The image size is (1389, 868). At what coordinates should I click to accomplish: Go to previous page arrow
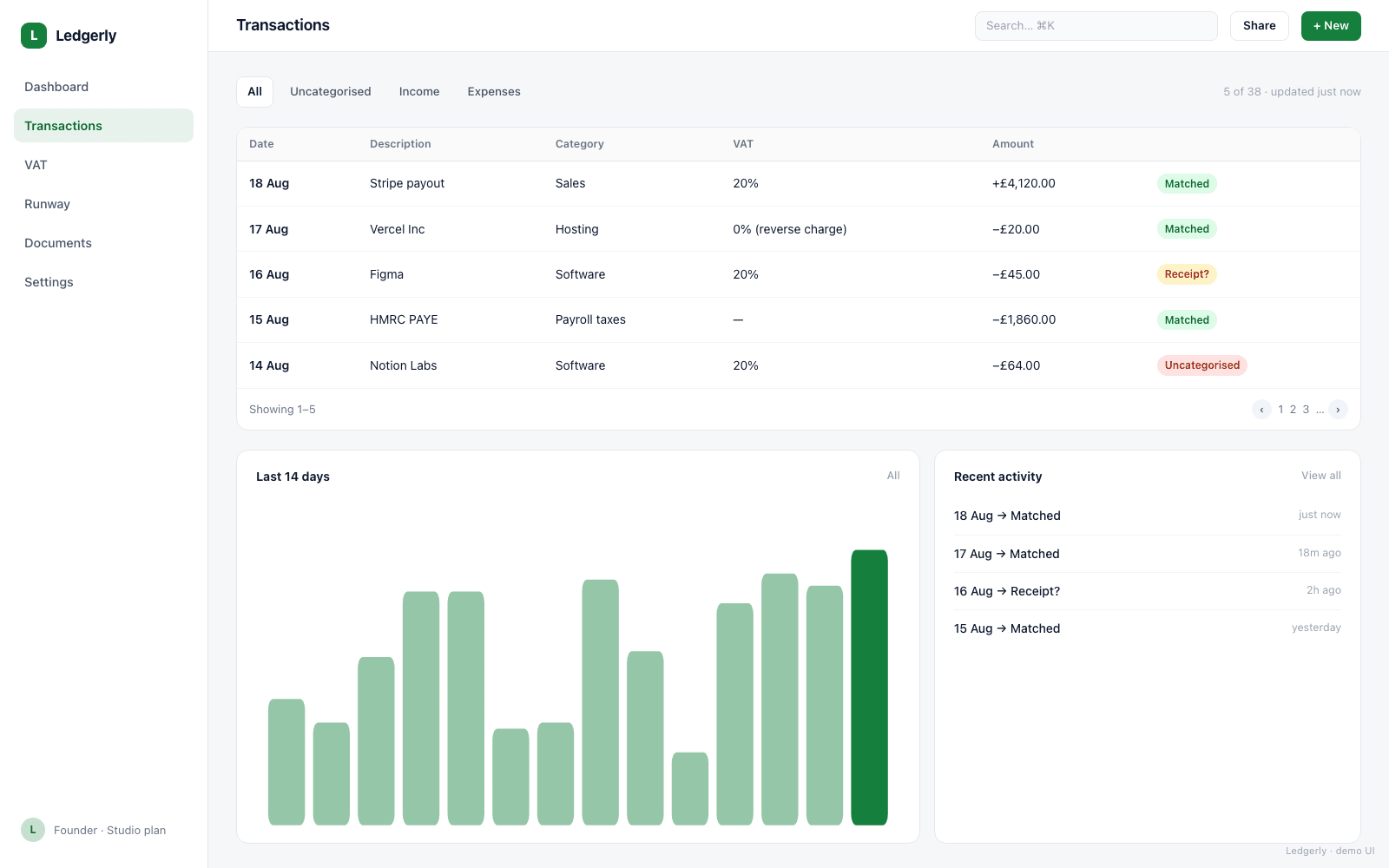coord(1261,410)
